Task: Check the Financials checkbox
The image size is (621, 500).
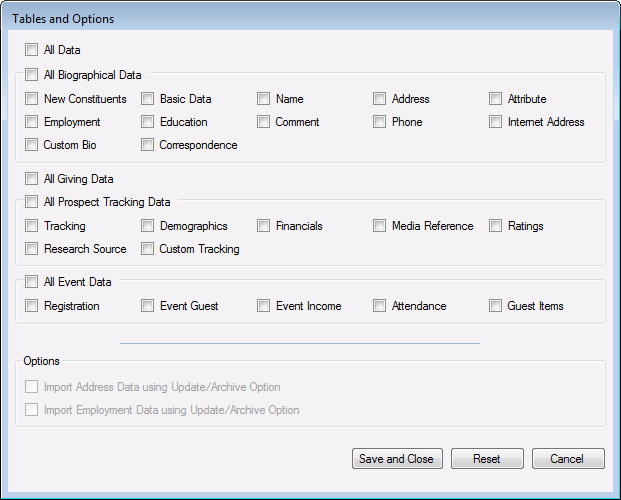Action: point(263,226)
